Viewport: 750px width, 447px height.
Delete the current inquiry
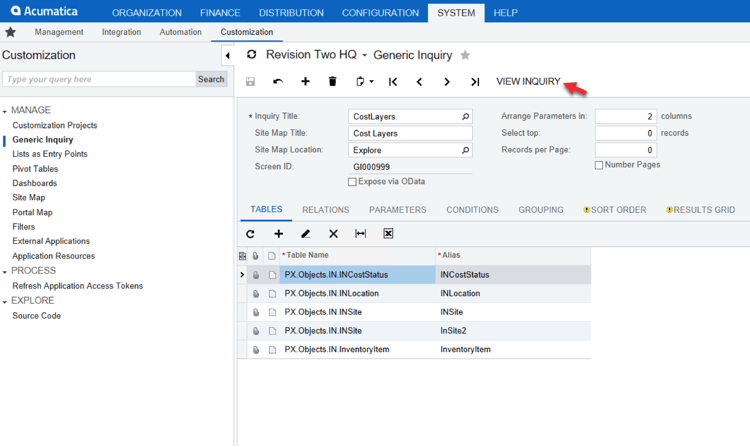(x=332, y=81)
